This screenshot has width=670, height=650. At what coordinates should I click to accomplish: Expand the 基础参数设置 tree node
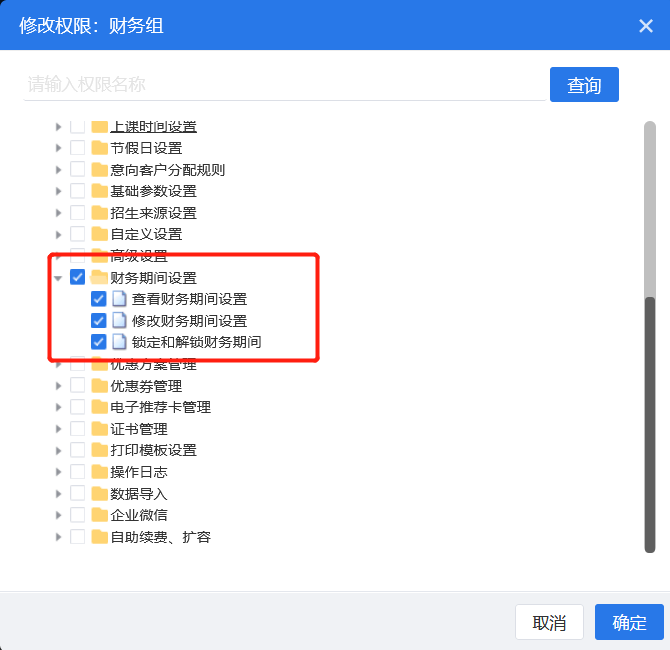59,191
